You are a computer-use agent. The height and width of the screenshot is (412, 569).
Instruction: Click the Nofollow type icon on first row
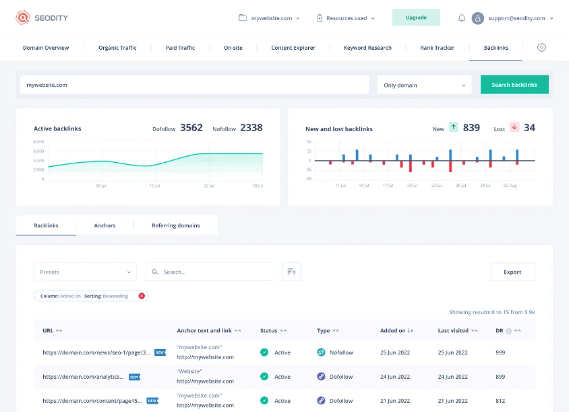tap(321, 352)
